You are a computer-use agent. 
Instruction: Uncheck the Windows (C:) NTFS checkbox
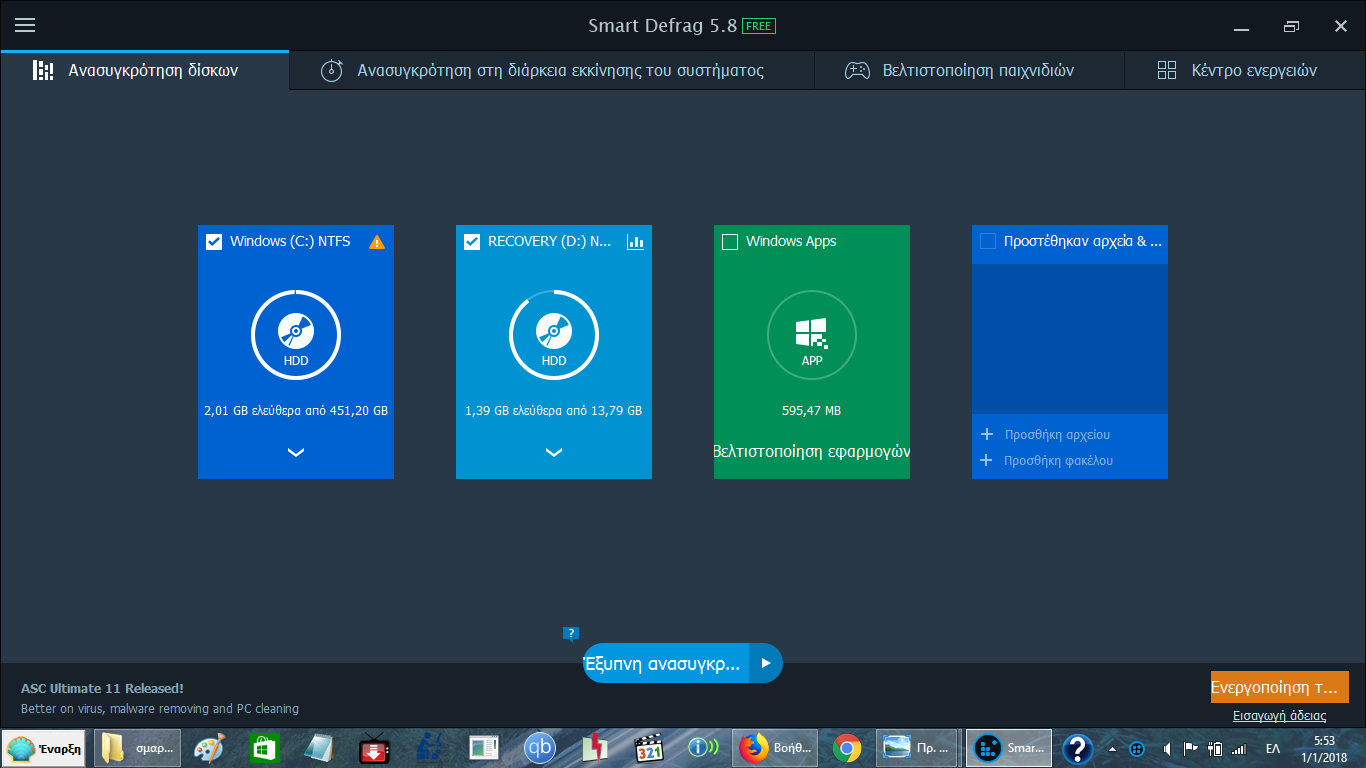click(x=214, y=242)
